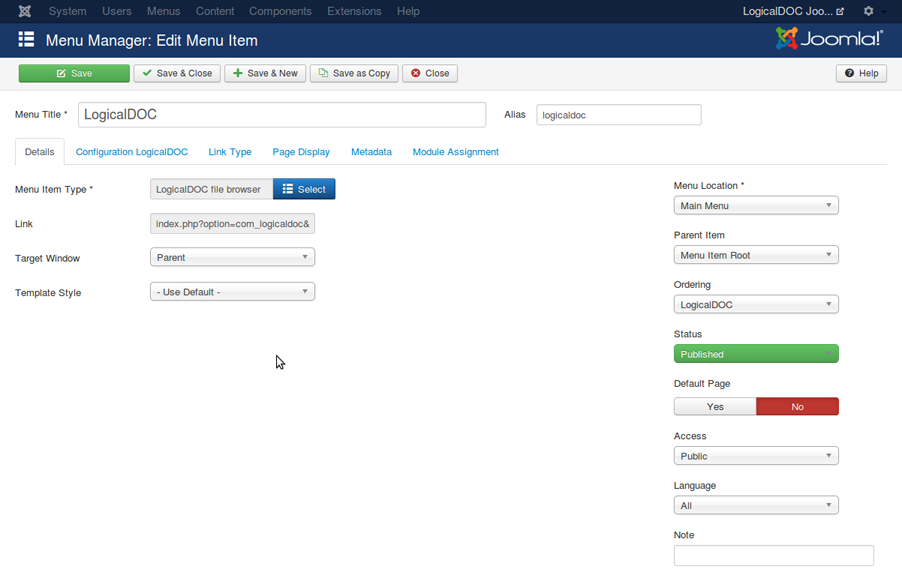Viewport: 902px width, 584px height.
Task: Click Save as Copy button
Action: [354, 73]
